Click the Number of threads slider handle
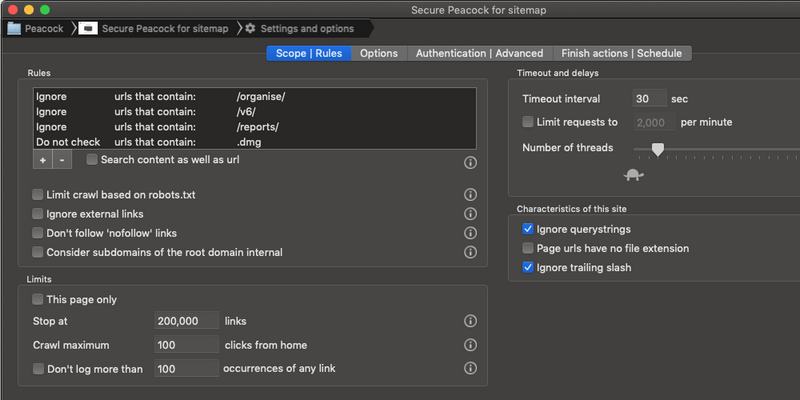Screen dimensions: 800x400 point(657,149)
